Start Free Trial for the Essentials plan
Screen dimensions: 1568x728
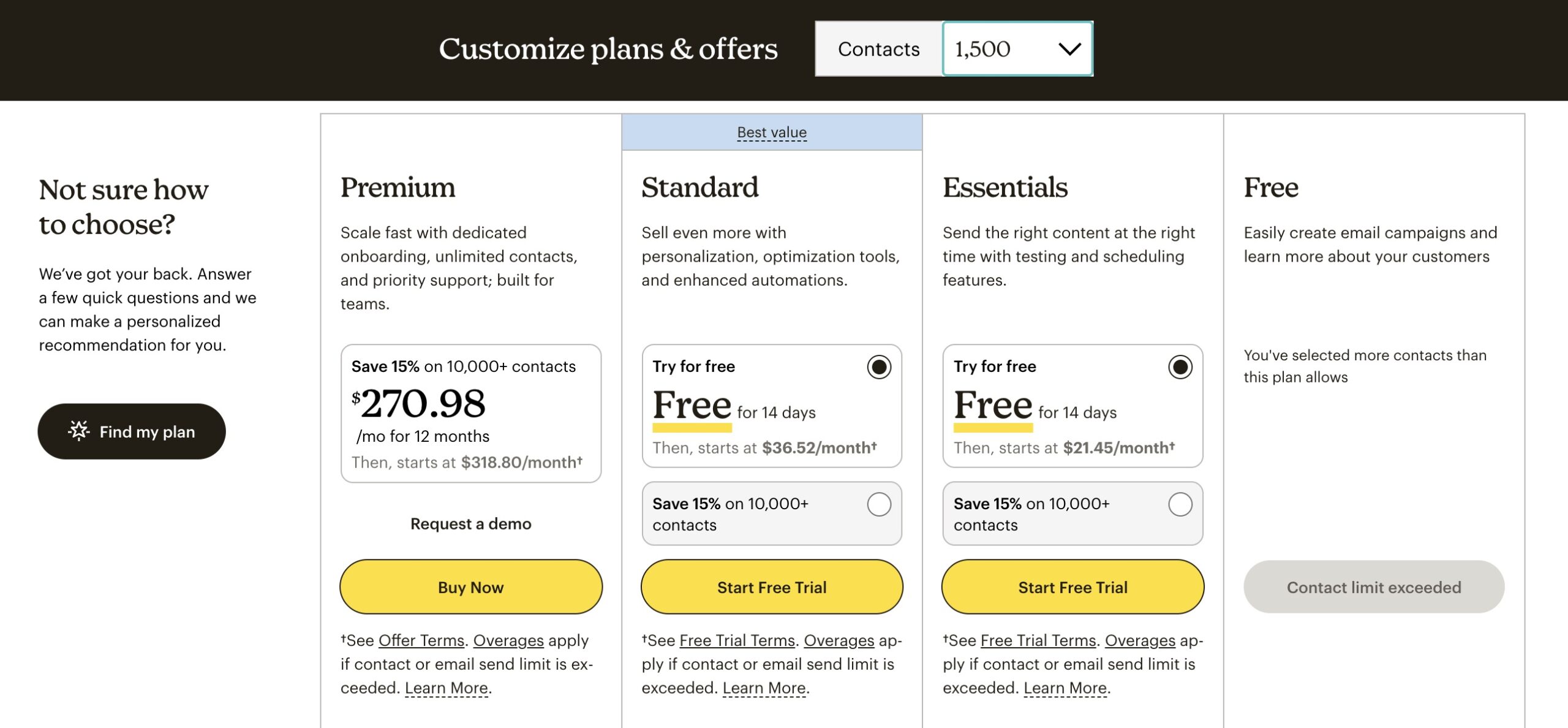tap(1072, 587)
